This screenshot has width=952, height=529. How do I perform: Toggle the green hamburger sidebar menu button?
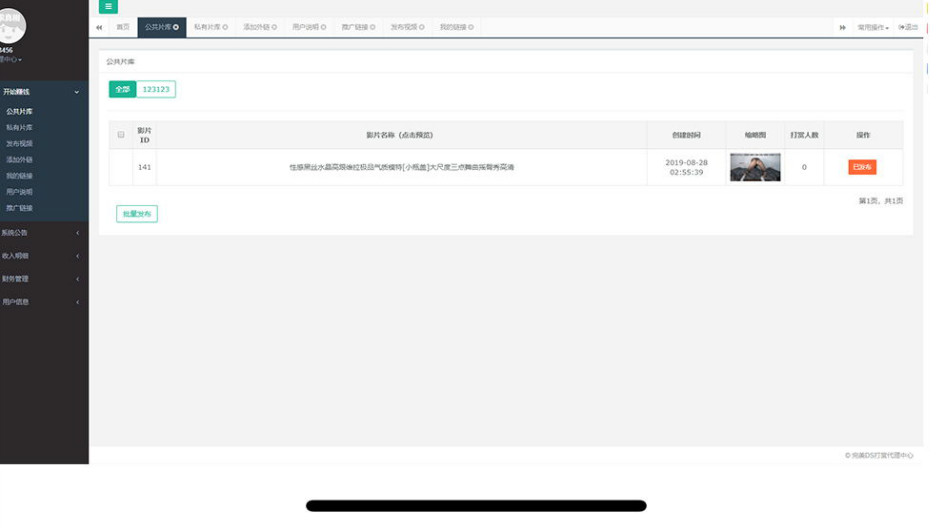coord(109,7)
